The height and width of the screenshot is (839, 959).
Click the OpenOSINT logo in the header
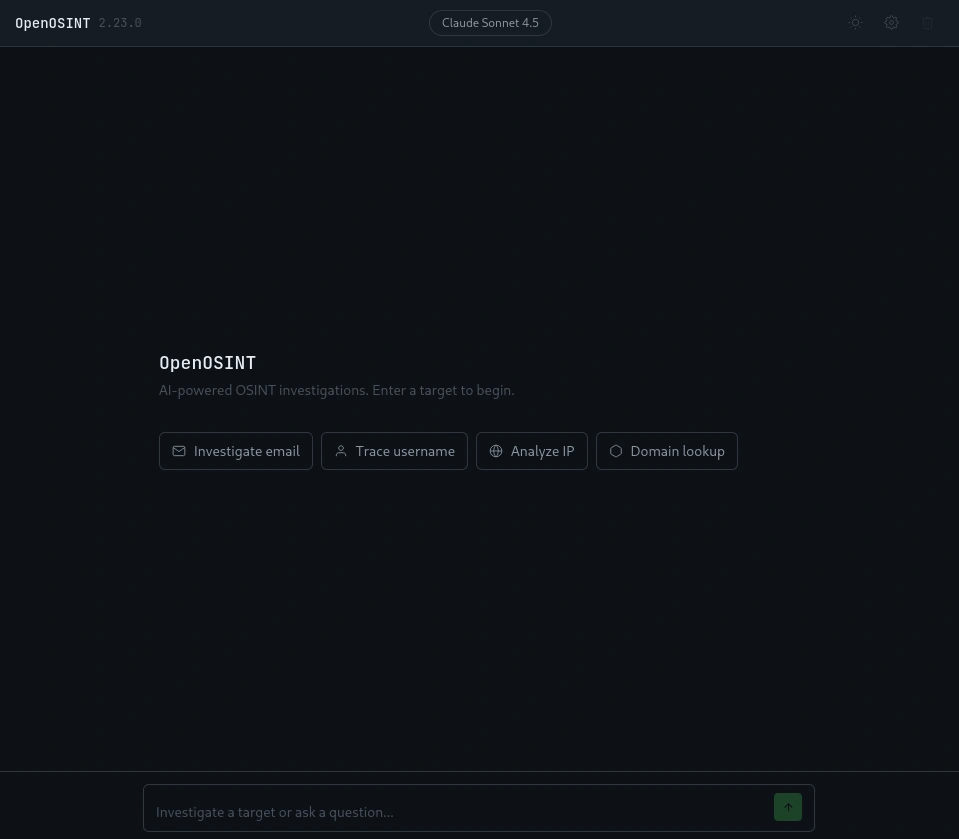pos(53,23)
